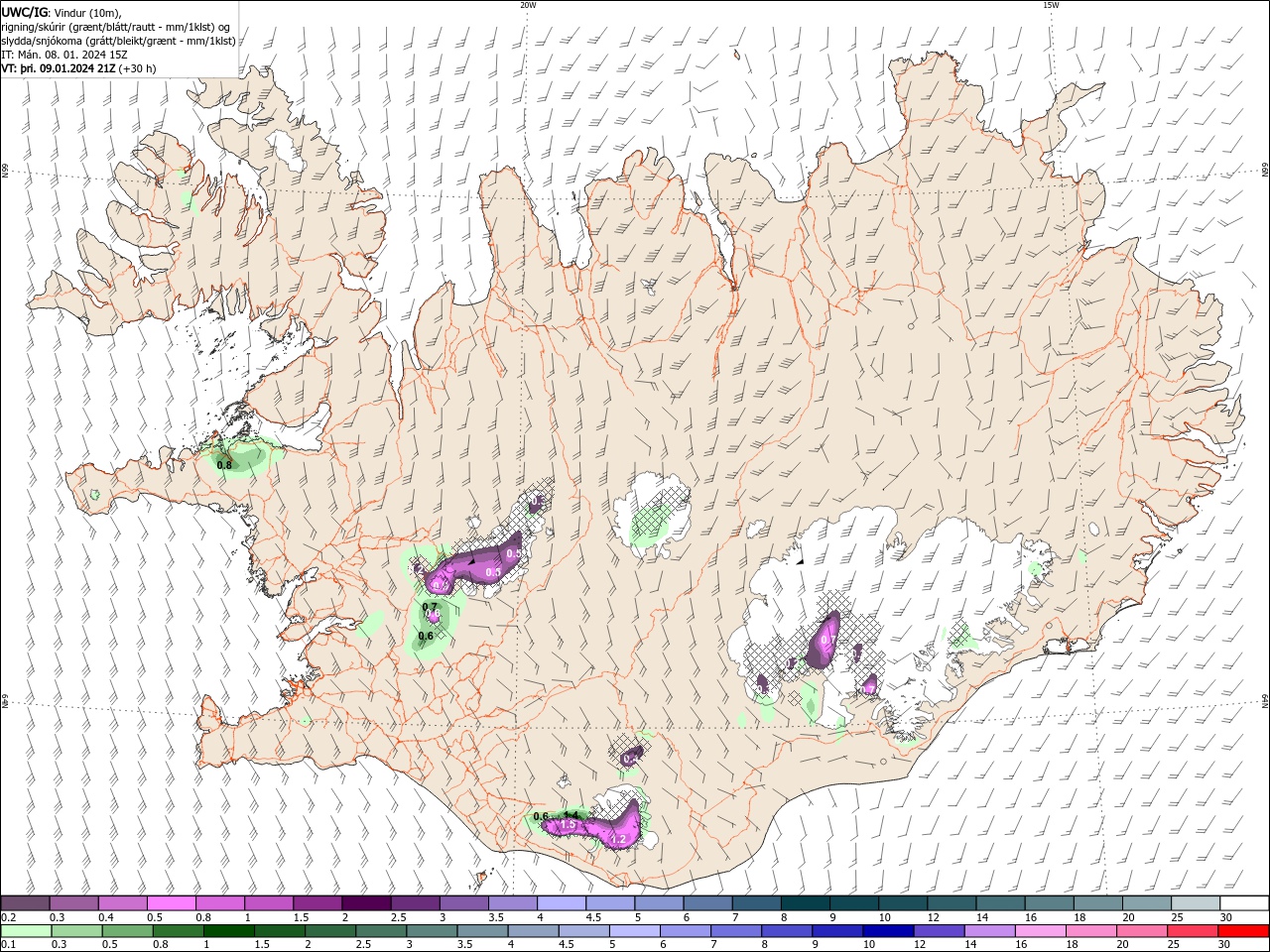The image size is (1270, 952).
Task: Click the '15W' longitude label at top
Action: [1051, 5]
